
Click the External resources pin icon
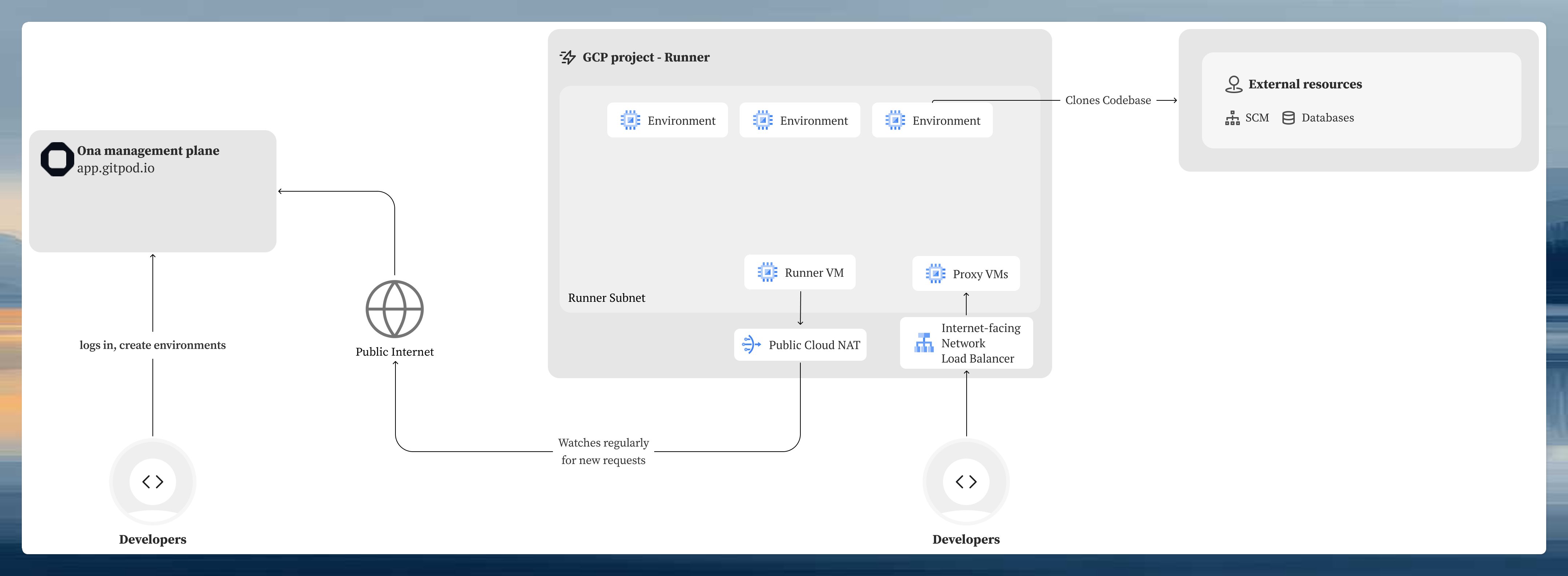(x=1234, y=84)
